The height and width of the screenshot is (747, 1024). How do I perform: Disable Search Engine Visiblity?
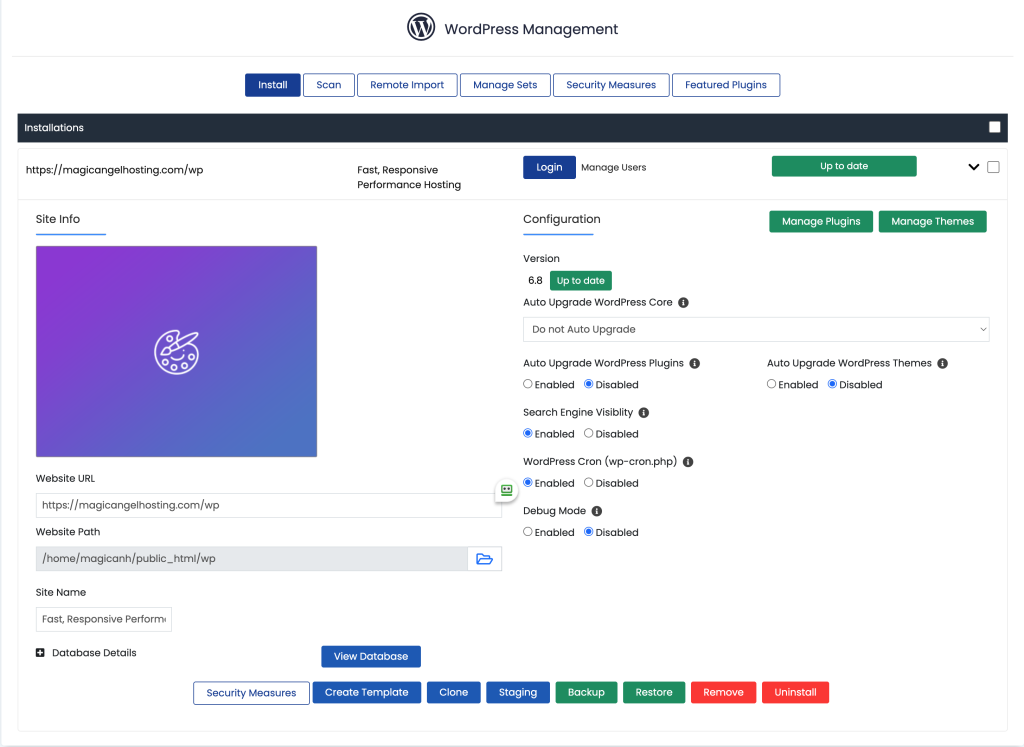[588, 433]
